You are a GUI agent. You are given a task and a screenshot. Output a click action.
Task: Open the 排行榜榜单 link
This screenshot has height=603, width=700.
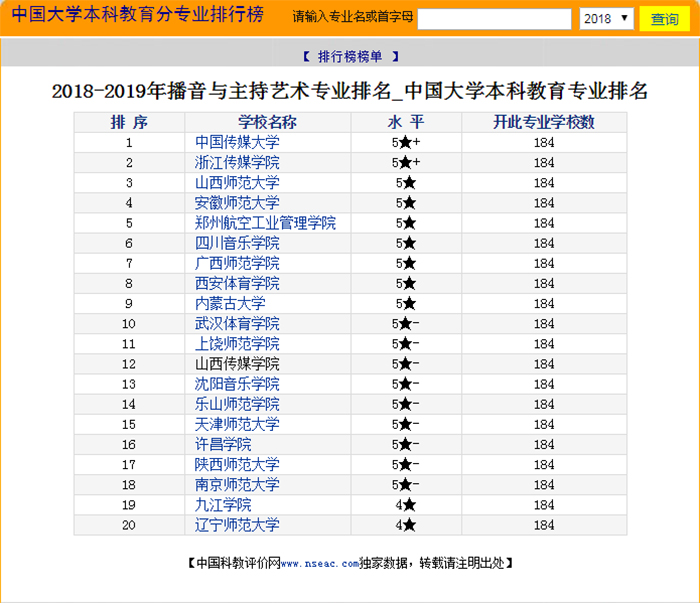[350, 57]
